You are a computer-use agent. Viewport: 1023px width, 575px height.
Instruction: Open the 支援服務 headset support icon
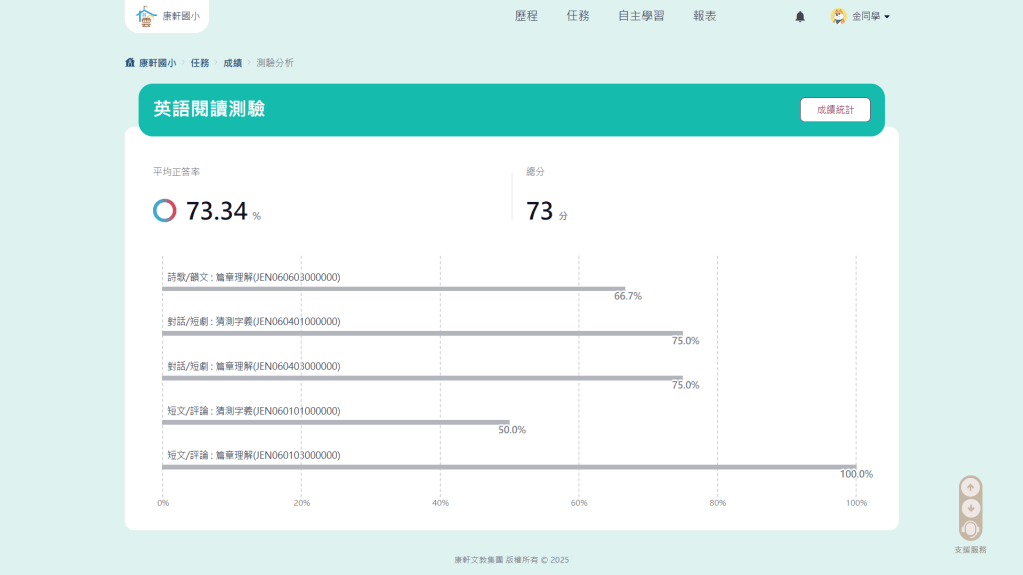pyautogui.click(x=970, y=529)
